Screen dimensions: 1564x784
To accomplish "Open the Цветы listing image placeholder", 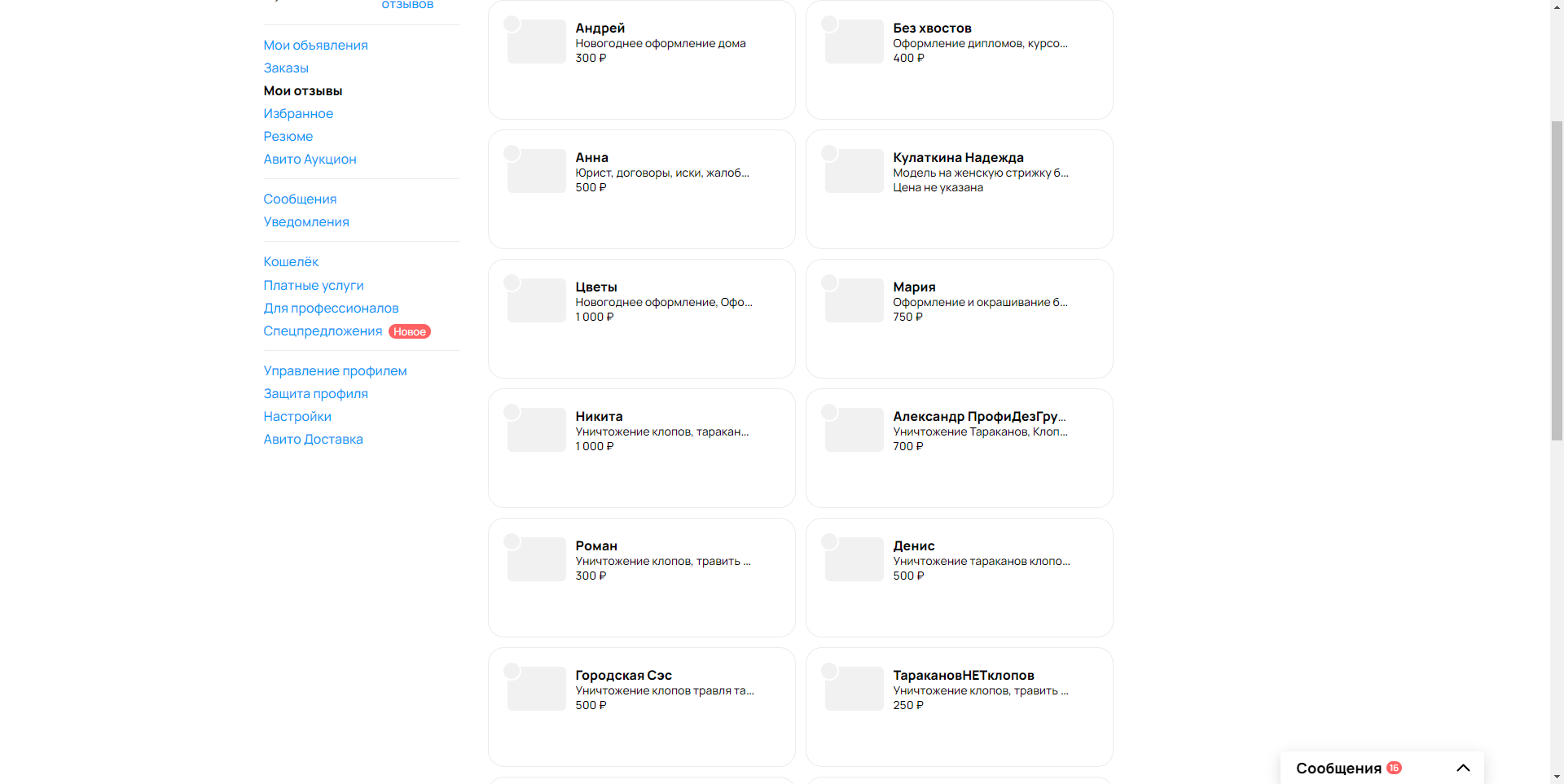I will (537, 300).
